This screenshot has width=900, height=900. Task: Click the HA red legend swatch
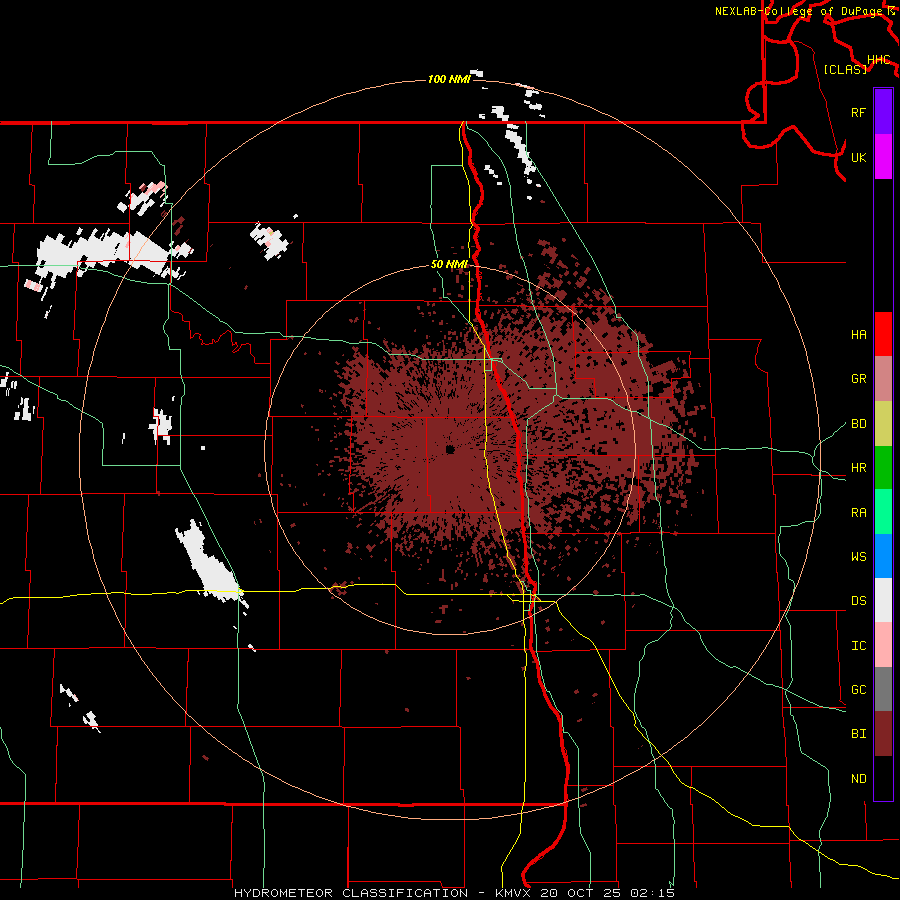(883, 334)
